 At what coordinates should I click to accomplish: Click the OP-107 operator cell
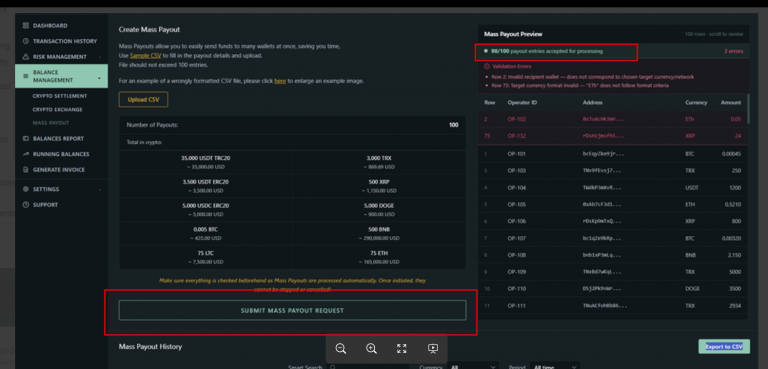click(516, 239)
